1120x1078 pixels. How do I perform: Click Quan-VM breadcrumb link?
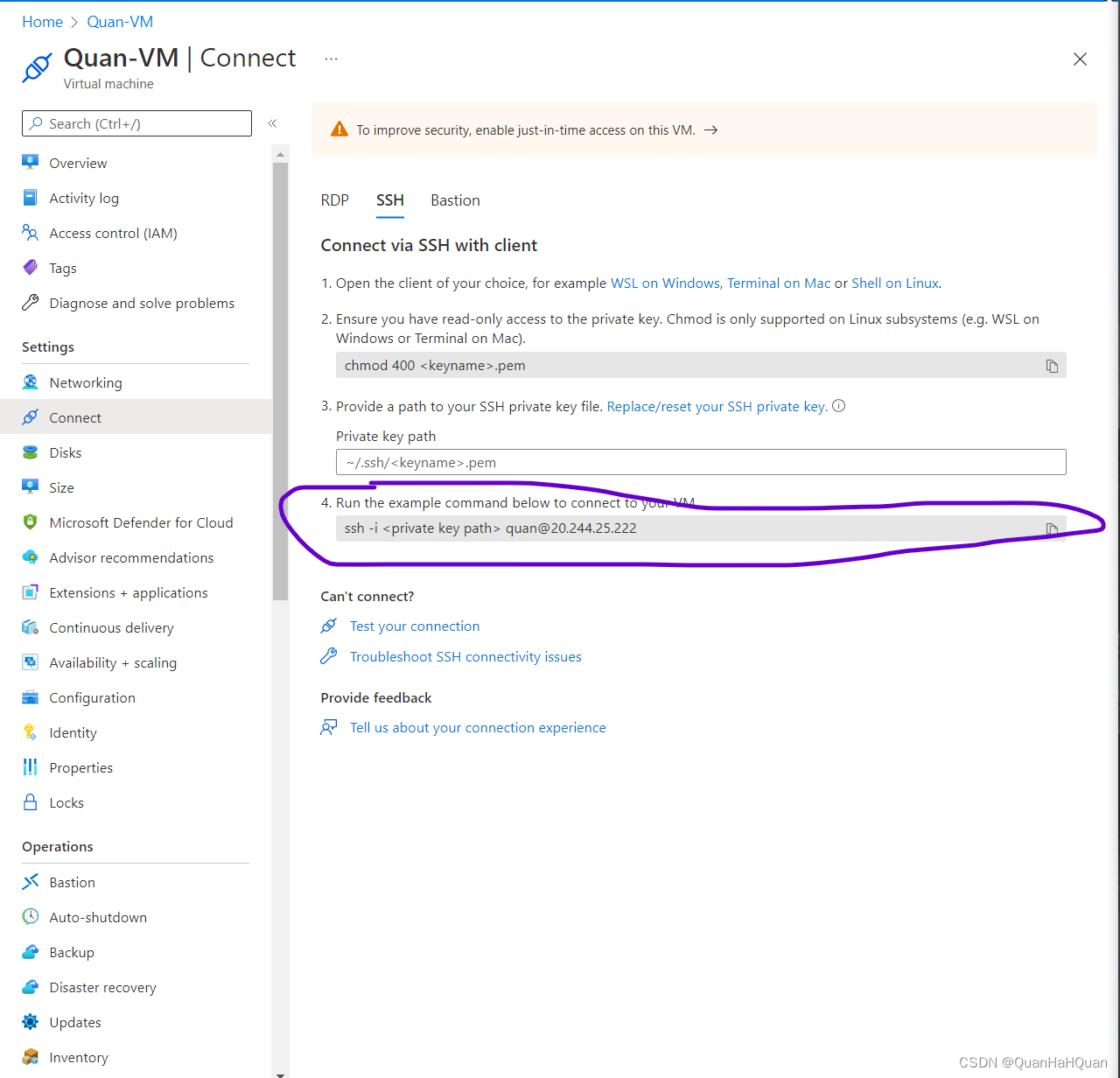coord(120,22)
